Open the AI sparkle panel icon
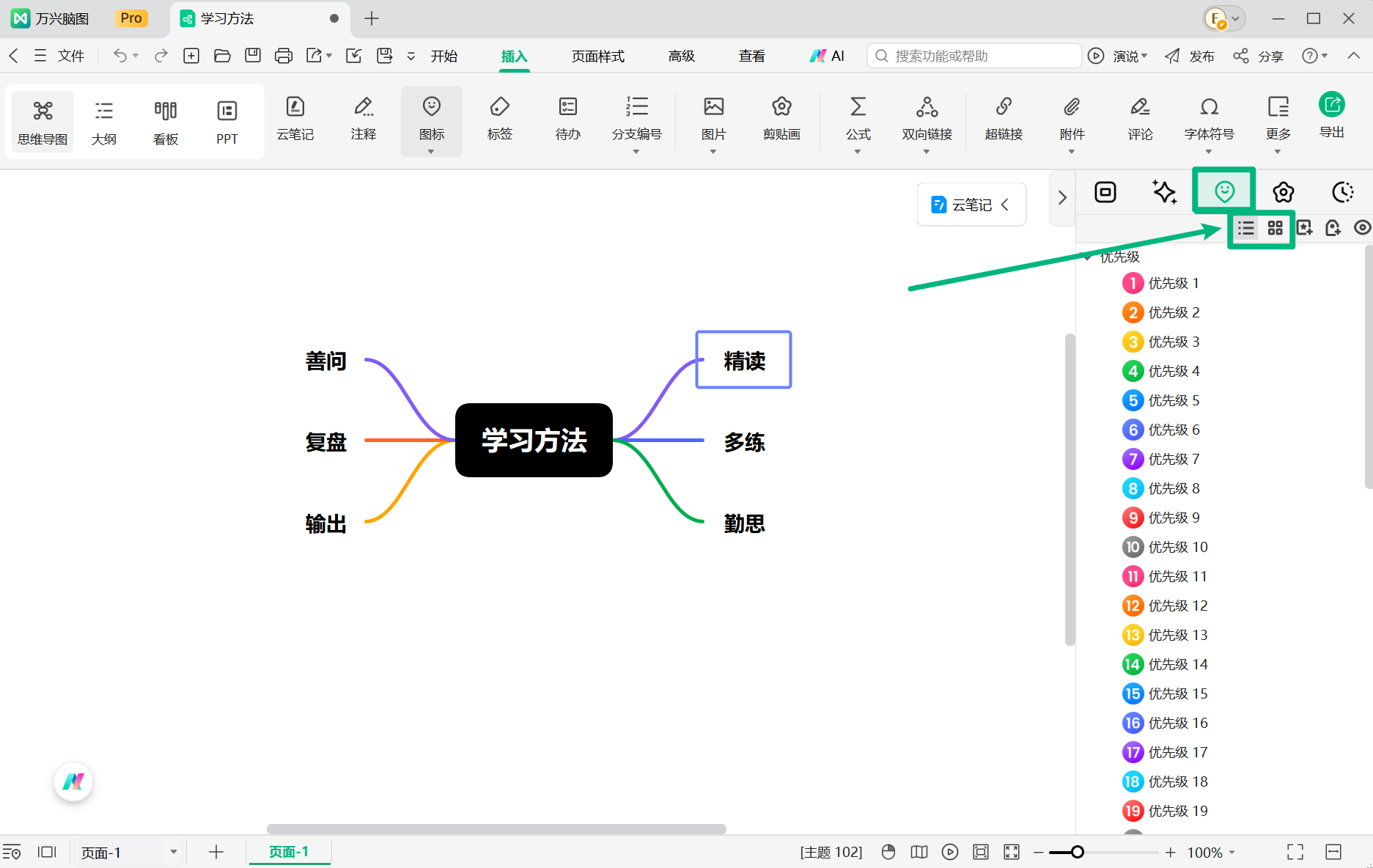 1164,192
